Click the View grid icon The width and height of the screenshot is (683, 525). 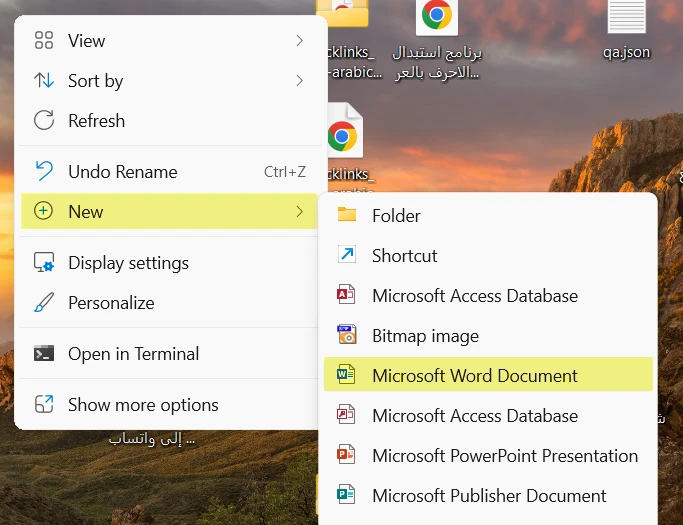[44, 40]
